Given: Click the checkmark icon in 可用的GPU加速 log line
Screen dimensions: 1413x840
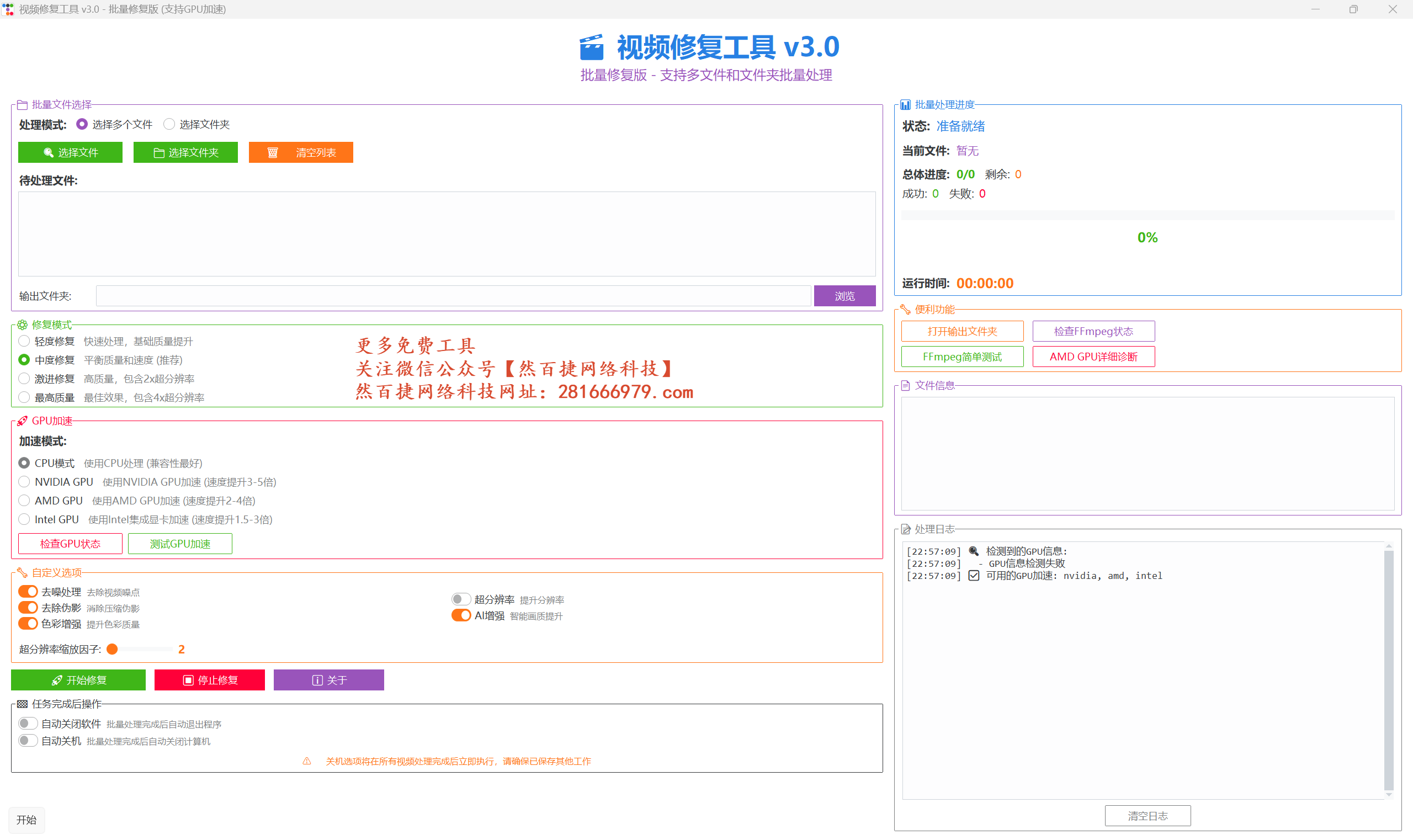Looking at the screenshot, I should 974,576.
